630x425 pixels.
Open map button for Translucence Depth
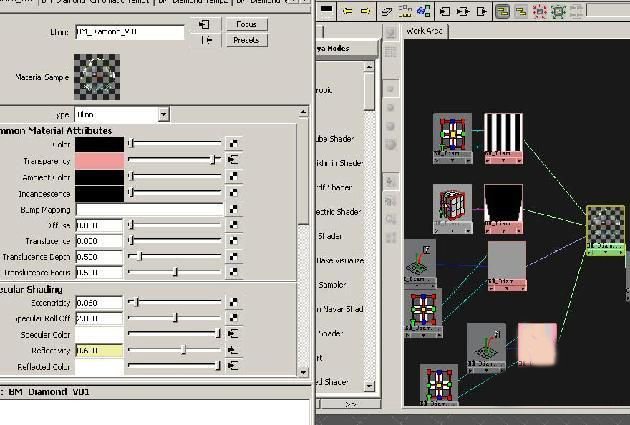233,256
